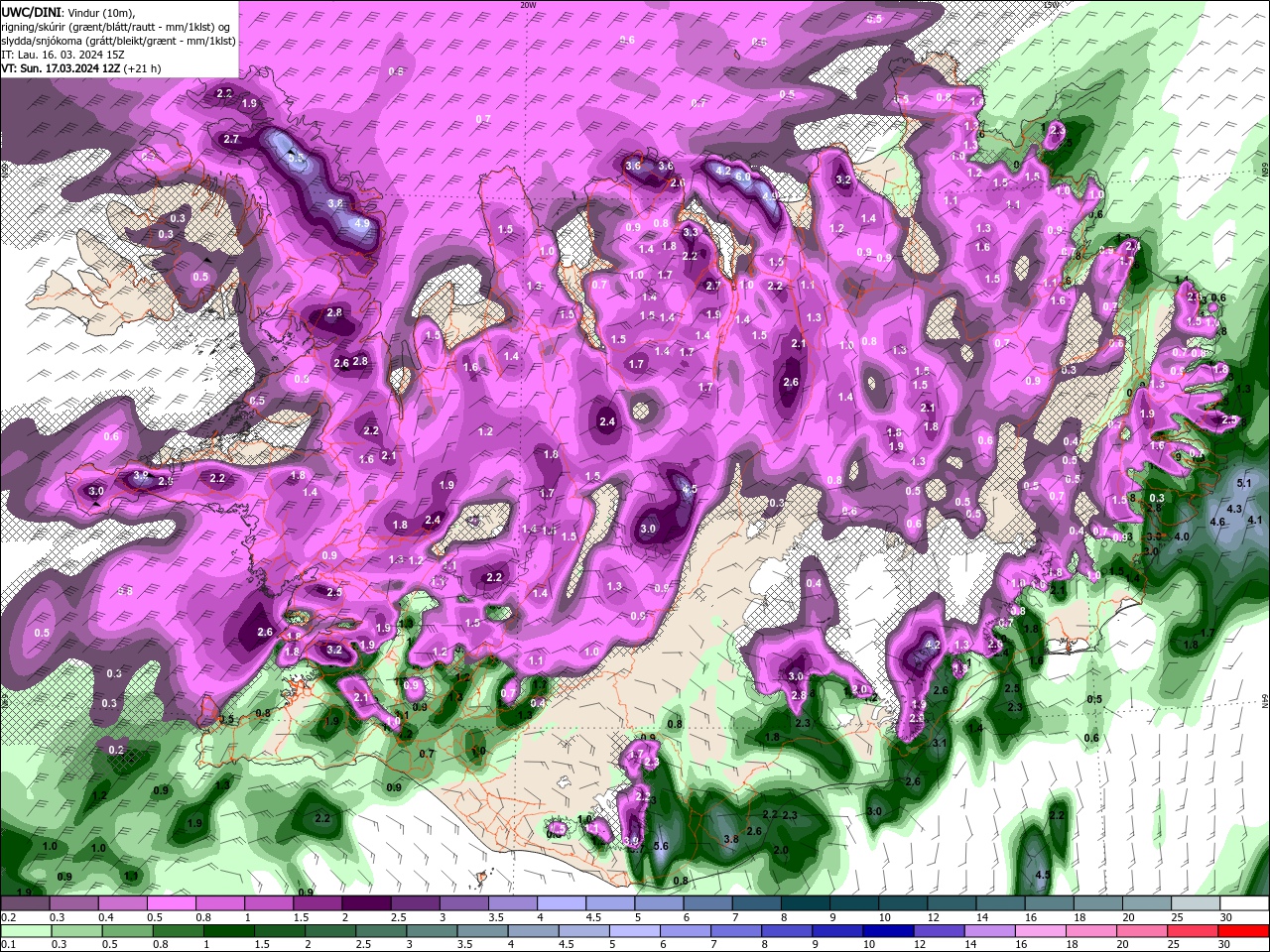This screenshot has height=952, width=1270.
Task: Click the valid time line 'VT: Sun. 17.03.2024 12Z'
Action: coord(61,68)
